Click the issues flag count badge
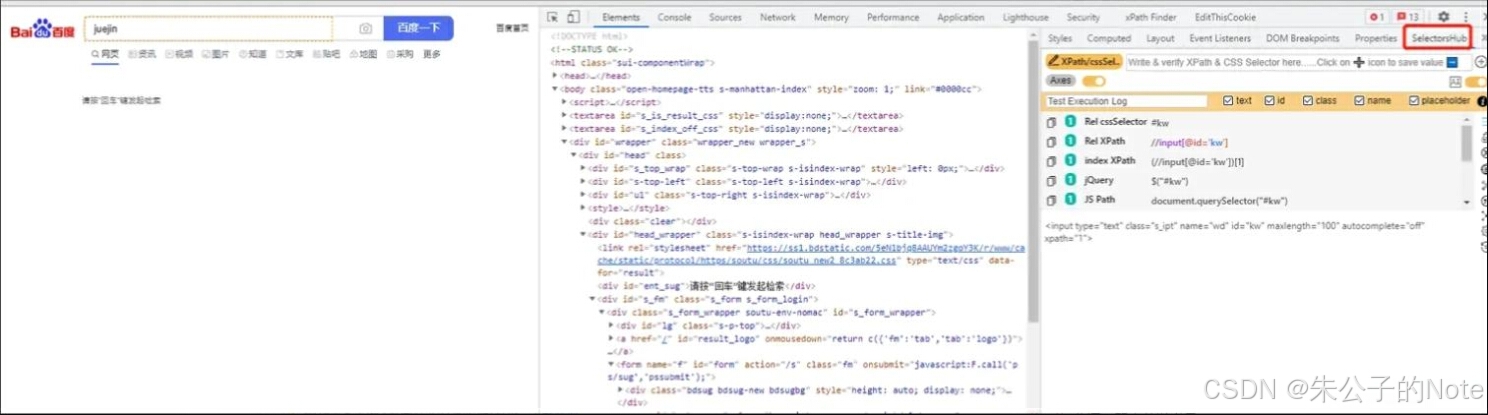The width and height of the screenshot is (1488, 415). [x=1408, y=17]
